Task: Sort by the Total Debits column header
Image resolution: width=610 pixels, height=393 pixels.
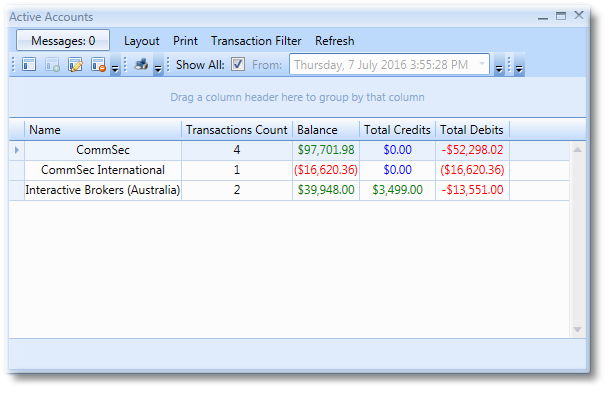Action: (x=472, y=130)
